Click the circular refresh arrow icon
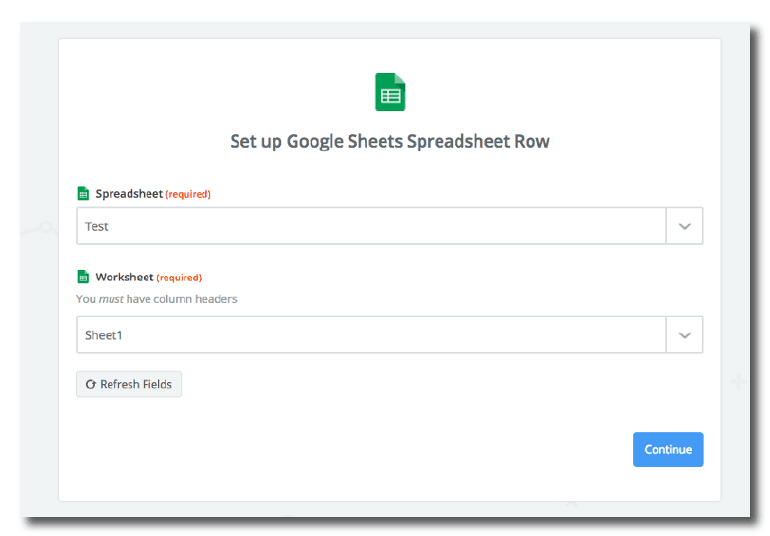Viewport: 770px width, 536px height. (90, 384)
